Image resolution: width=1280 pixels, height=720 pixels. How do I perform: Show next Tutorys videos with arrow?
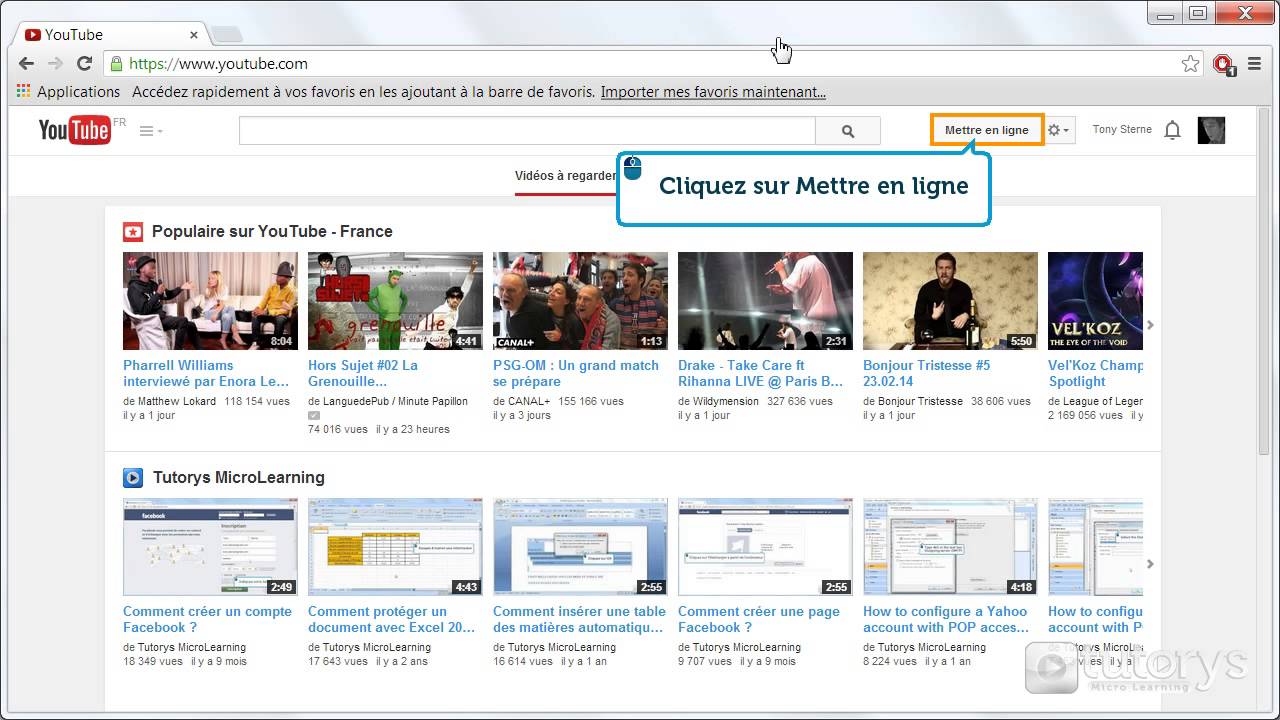[1150, 564]
